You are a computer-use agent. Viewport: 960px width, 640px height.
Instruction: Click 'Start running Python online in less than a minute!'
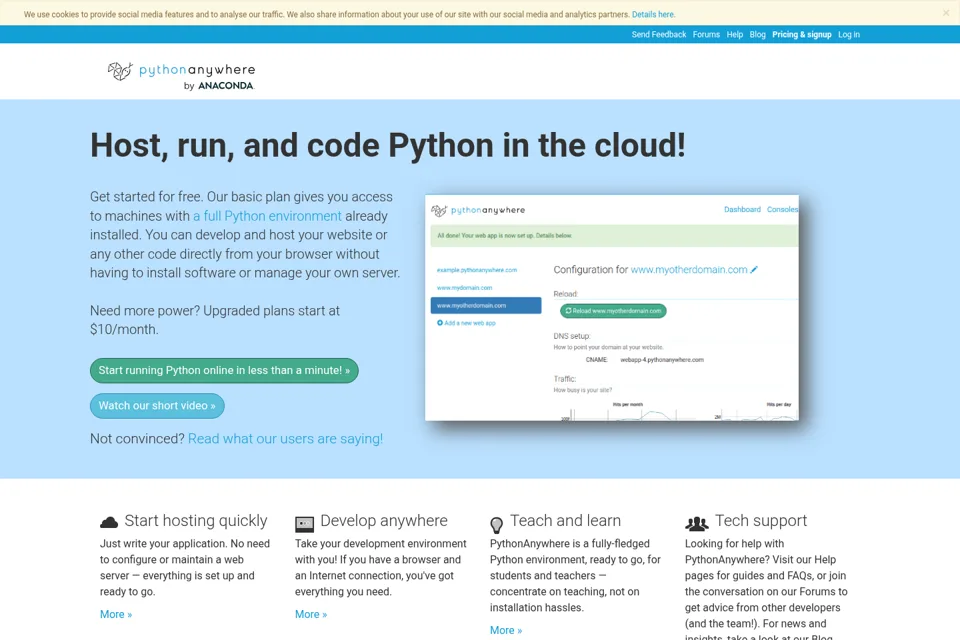pos(224,371)
